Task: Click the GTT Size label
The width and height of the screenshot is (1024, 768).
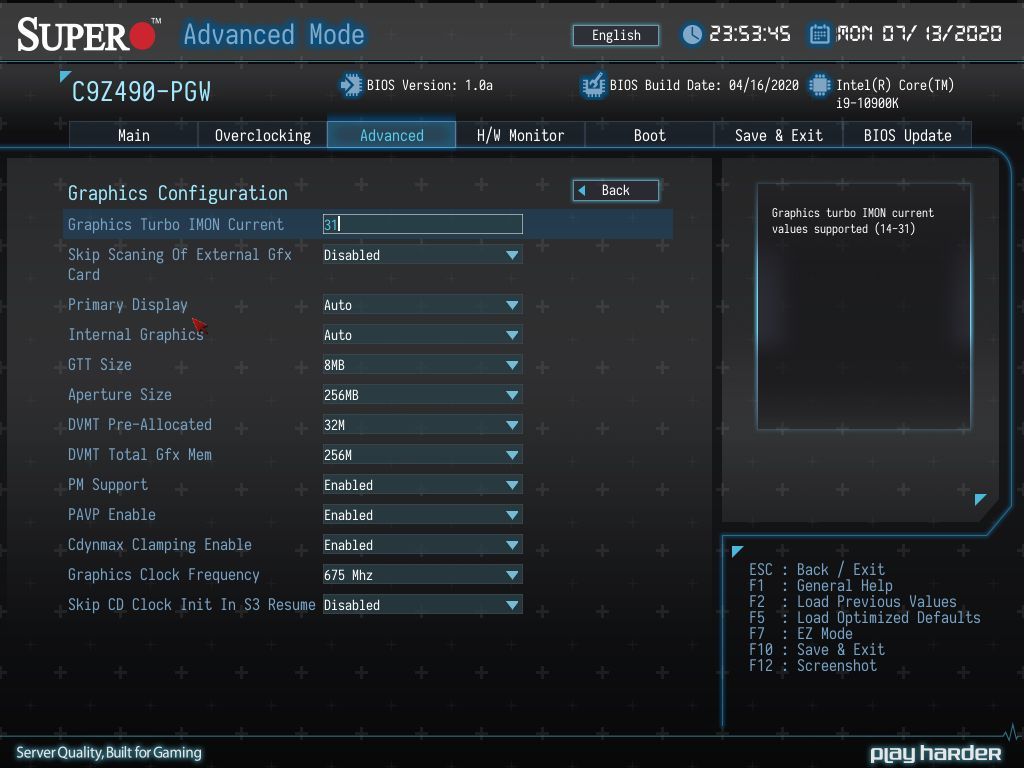Action: click(x=100, y=365)
